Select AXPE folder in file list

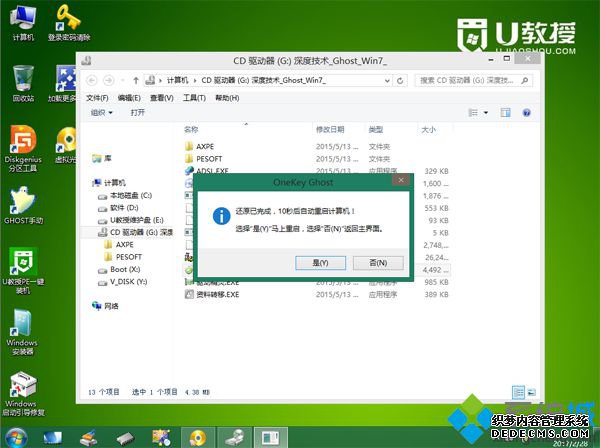tap(199, 146)
